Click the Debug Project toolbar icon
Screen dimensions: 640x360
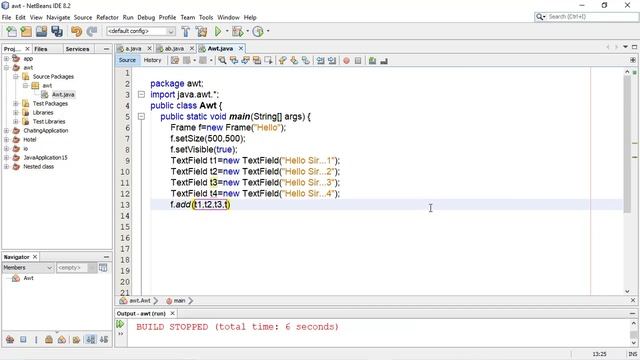[237, 31]
